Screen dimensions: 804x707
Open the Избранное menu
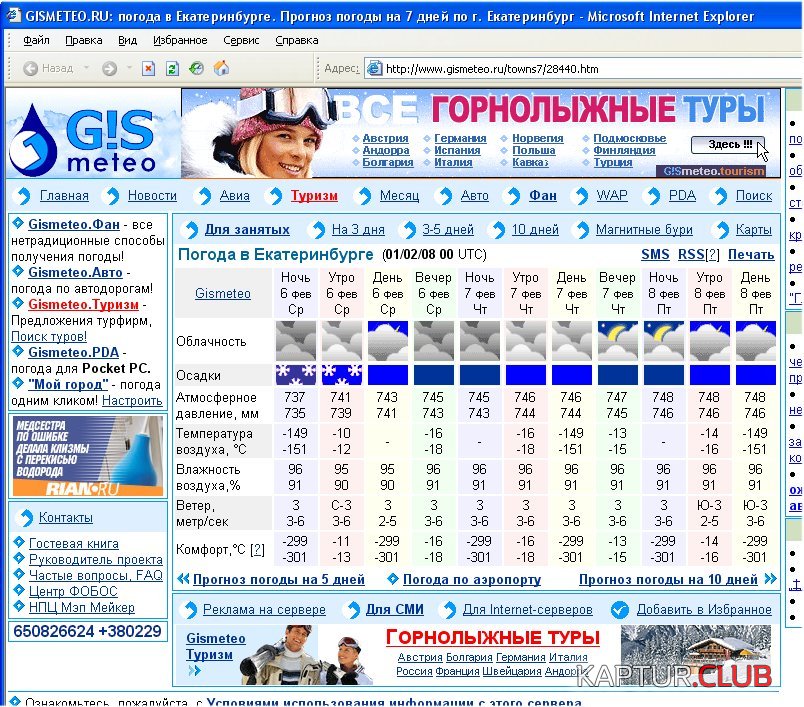pyautogui.click(x=180, y=40)
